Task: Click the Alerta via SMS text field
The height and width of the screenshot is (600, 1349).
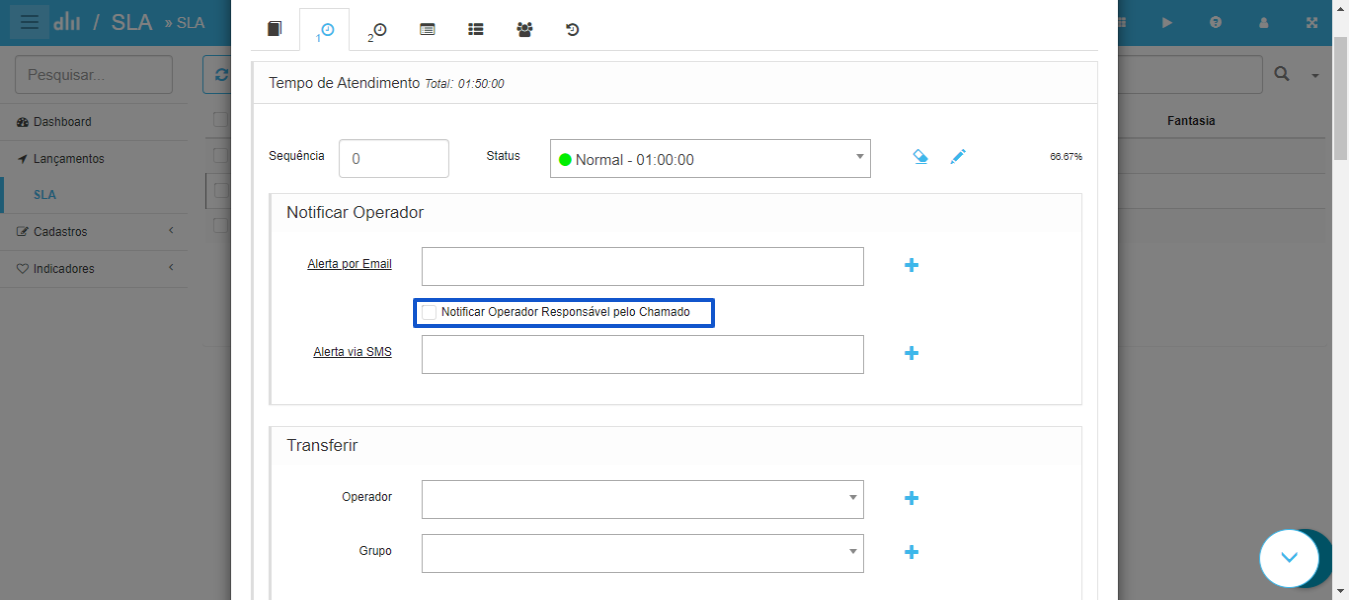Action: point(642,354)
